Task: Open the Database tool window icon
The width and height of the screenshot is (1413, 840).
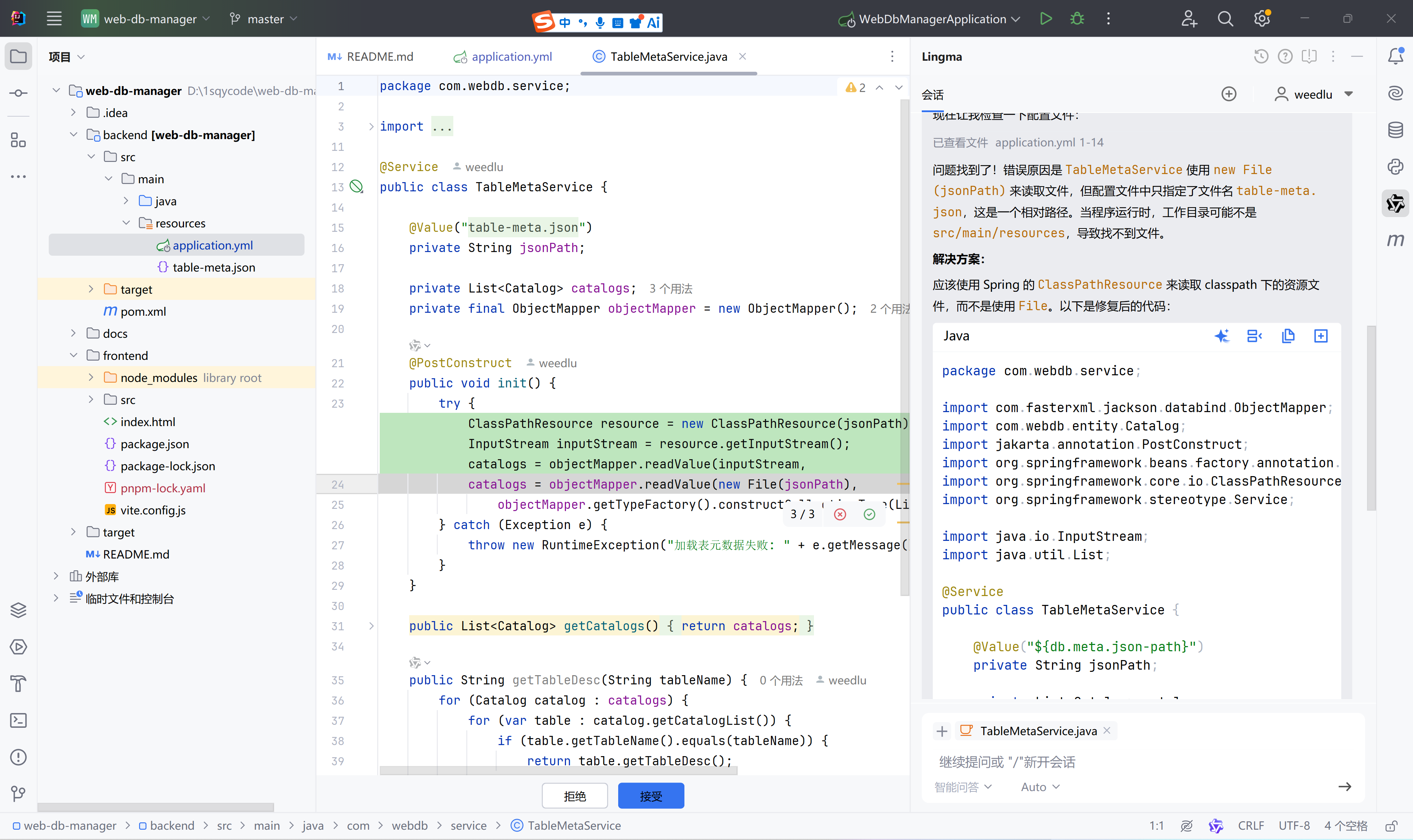Action: 1395,130
